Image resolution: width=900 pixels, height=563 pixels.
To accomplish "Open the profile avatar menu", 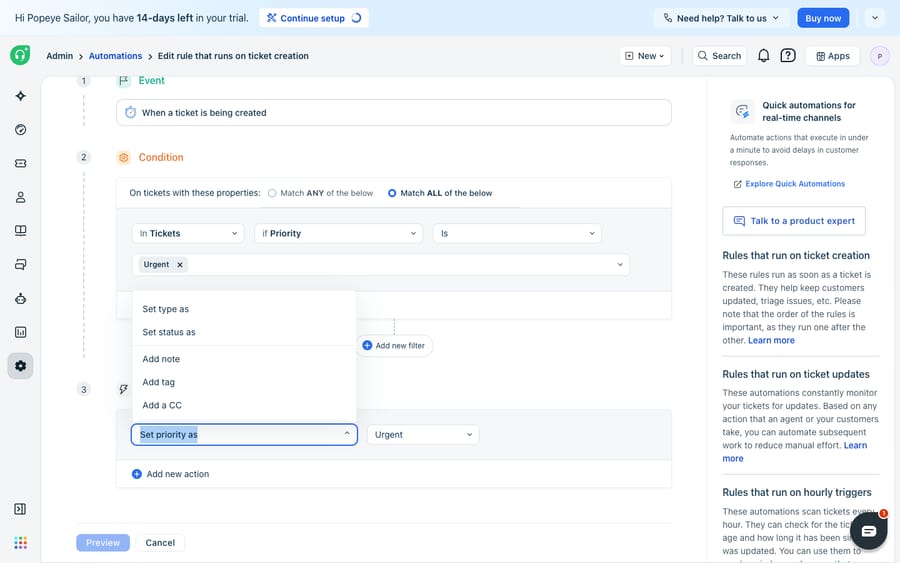I will coord(879,56).
